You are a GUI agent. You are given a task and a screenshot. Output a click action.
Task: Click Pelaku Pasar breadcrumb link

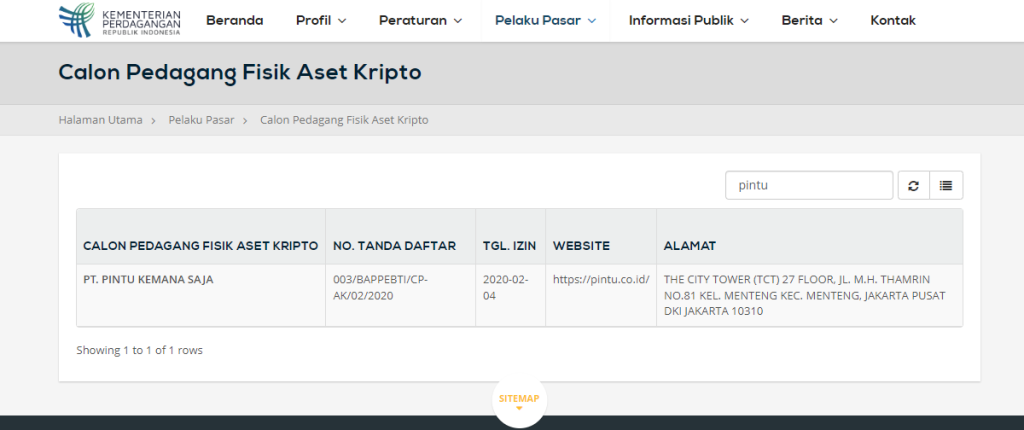pyautogui.click(x=201, y=120)
